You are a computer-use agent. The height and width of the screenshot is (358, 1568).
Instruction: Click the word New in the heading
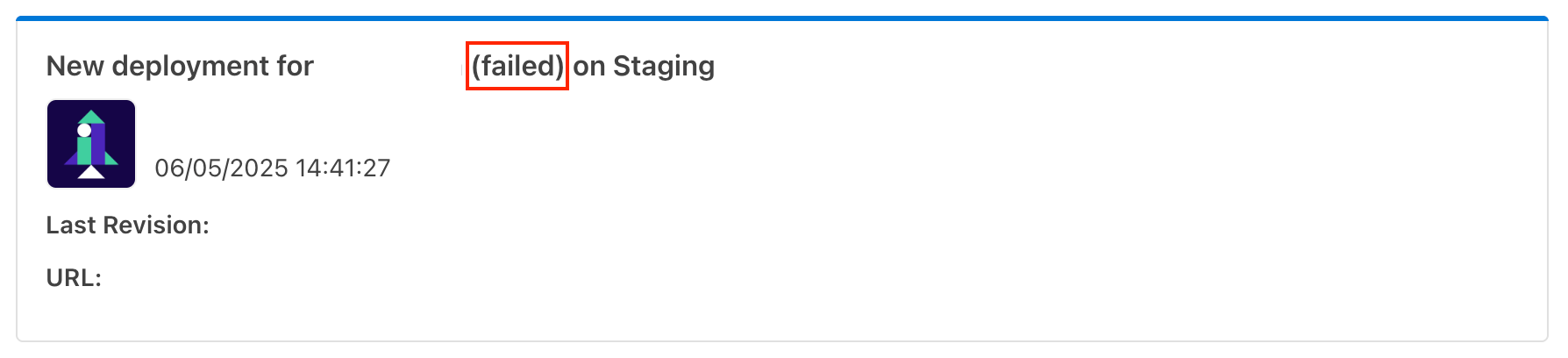(x=75, y=66)
